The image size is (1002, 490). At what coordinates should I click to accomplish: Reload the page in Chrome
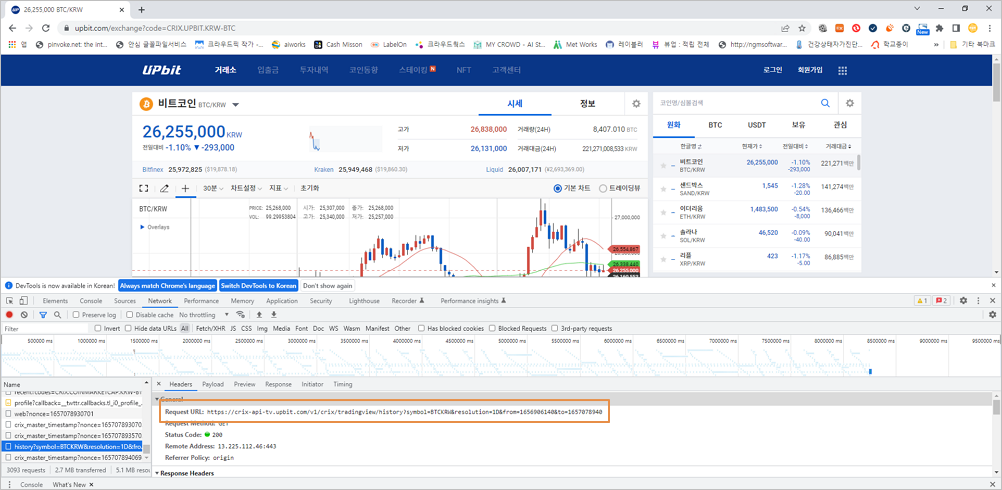click(45, 28)
